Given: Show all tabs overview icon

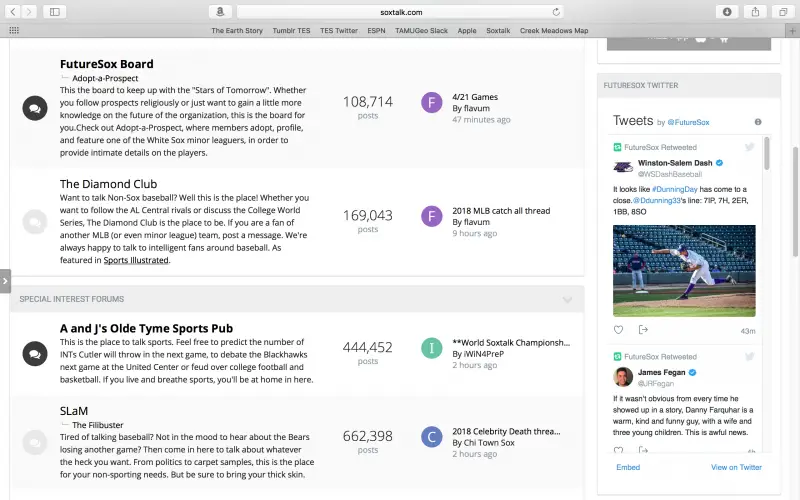Looking at the screenshot, I should click(x=783, y=11).
